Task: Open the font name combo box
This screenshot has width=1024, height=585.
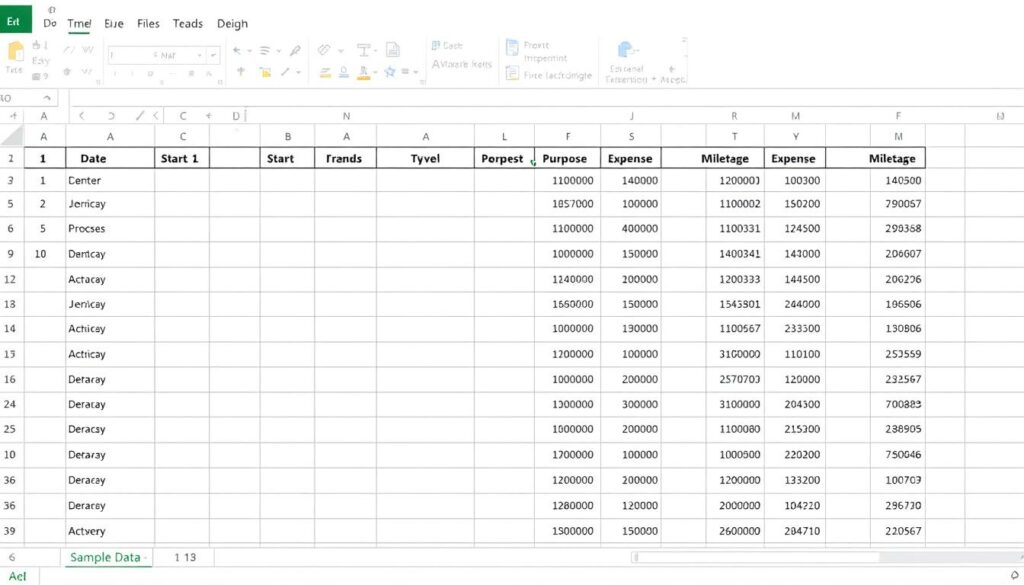Action: [163, 55]
